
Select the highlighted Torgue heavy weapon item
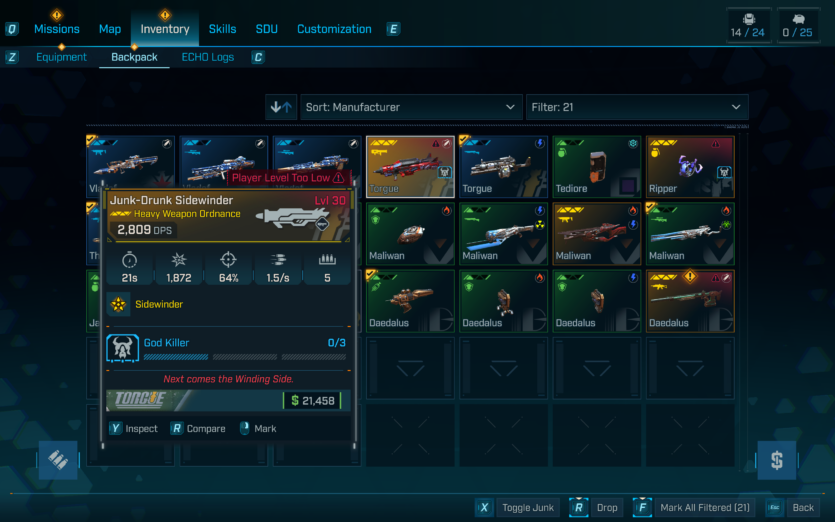coord(410,167)
